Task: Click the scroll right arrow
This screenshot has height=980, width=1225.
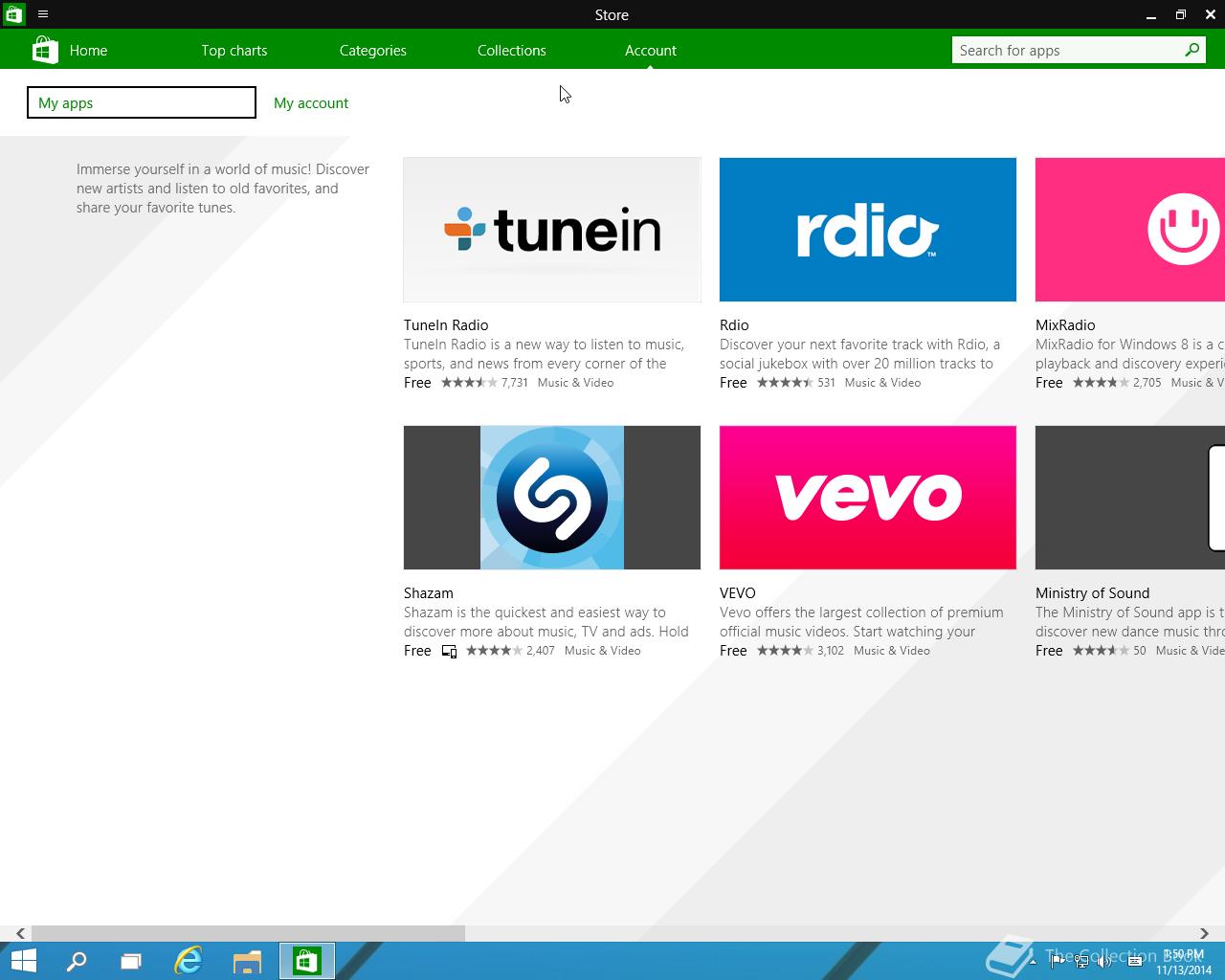Action: pyautogui.click(x=1204, y=933)
